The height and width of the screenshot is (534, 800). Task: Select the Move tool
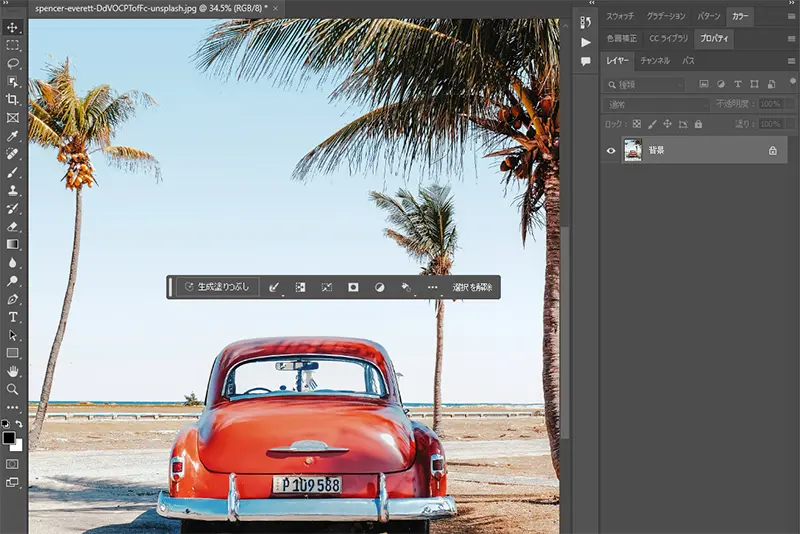13,27
